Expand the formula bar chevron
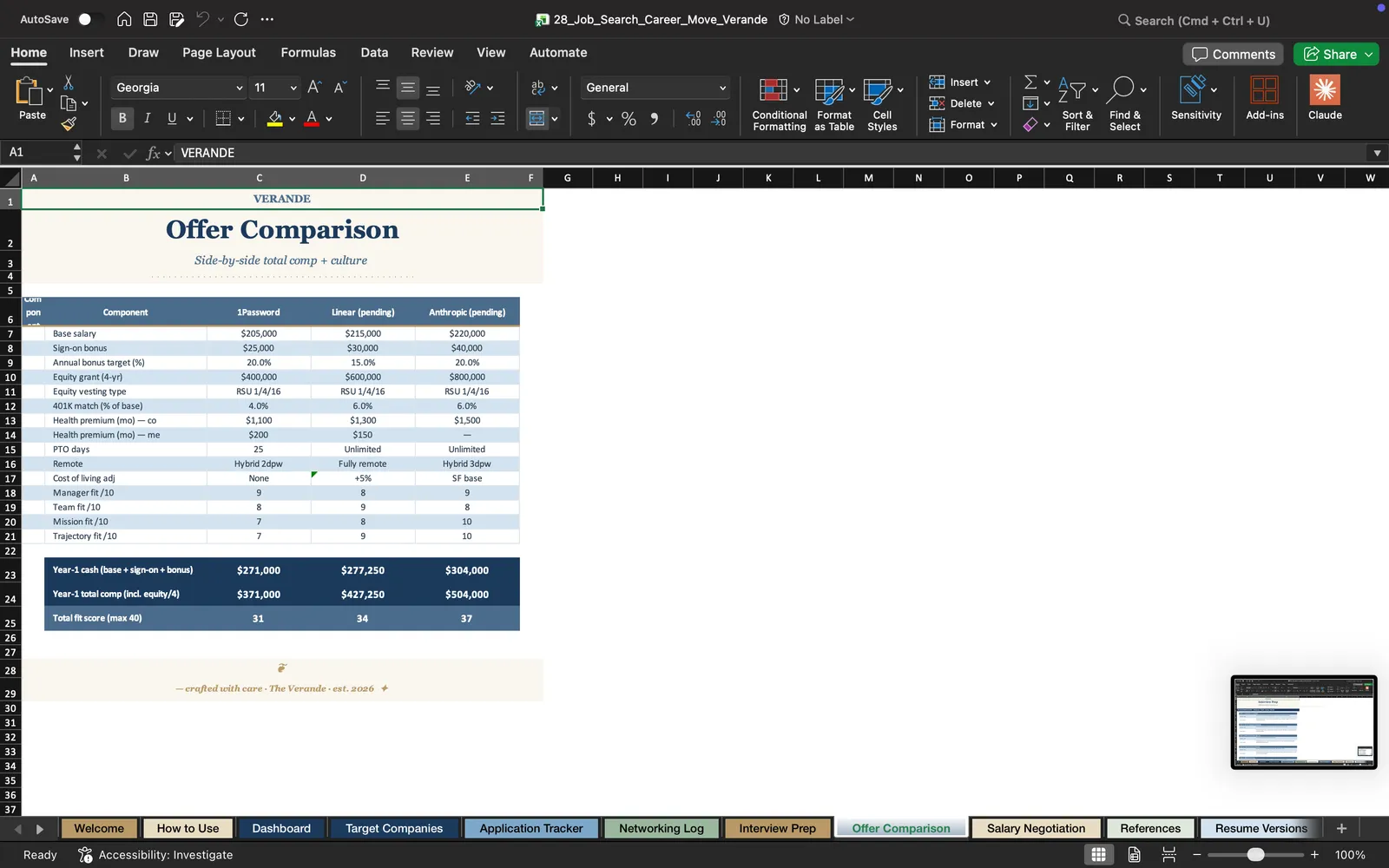This screenshot has height=868, width=1389. pos(1377,153)
